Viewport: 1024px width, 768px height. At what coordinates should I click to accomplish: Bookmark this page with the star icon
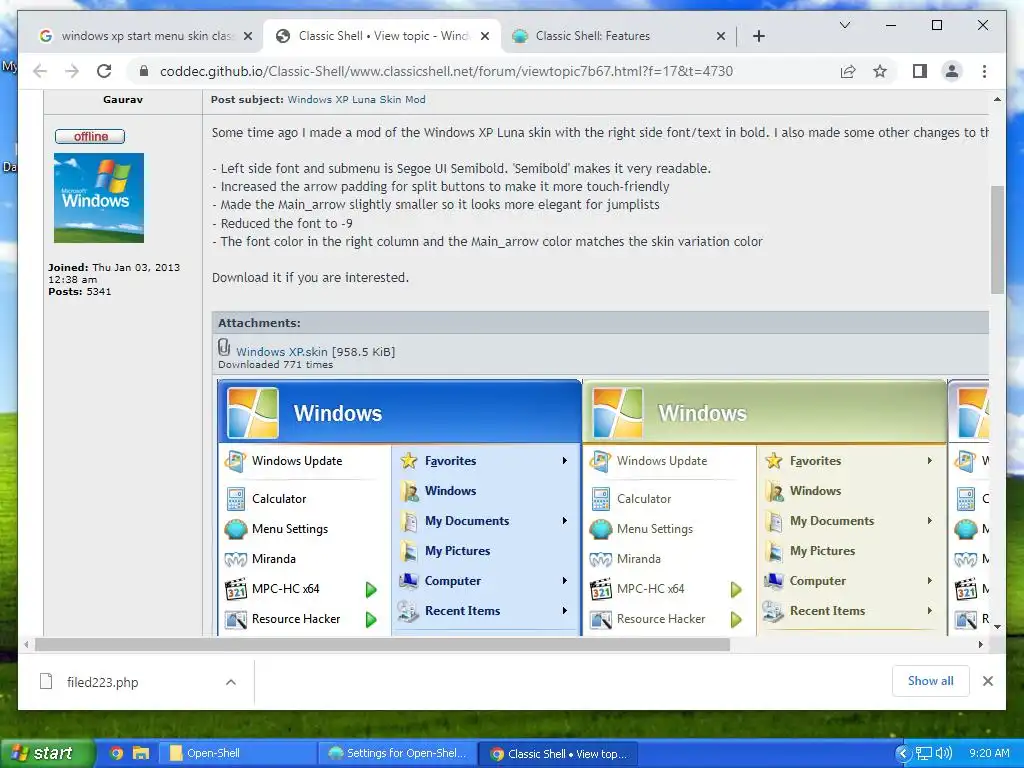(x=880, y=71)
